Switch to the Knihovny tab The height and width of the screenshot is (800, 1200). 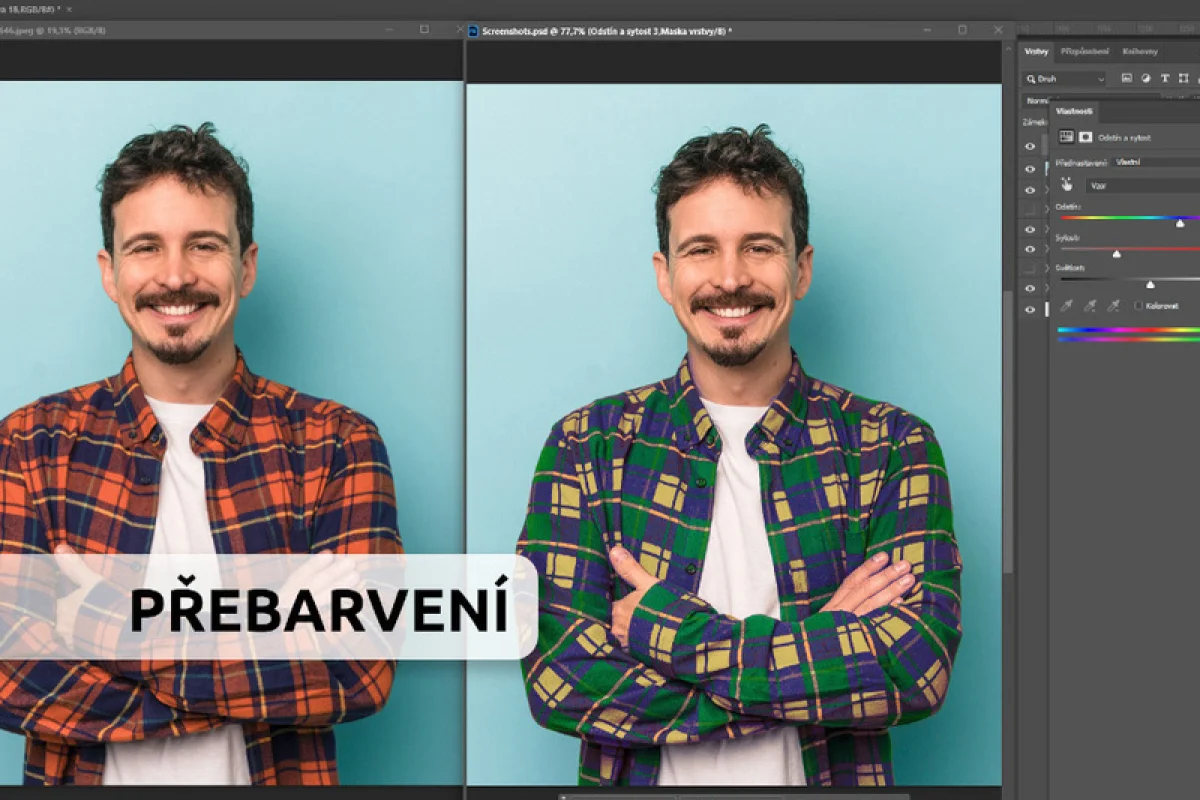tap(1140, 51)
